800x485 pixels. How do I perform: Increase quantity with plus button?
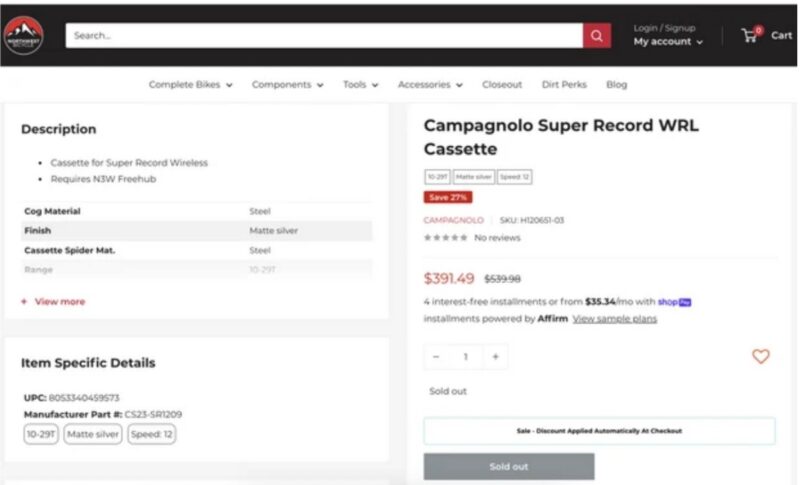[x=495, y=356]
